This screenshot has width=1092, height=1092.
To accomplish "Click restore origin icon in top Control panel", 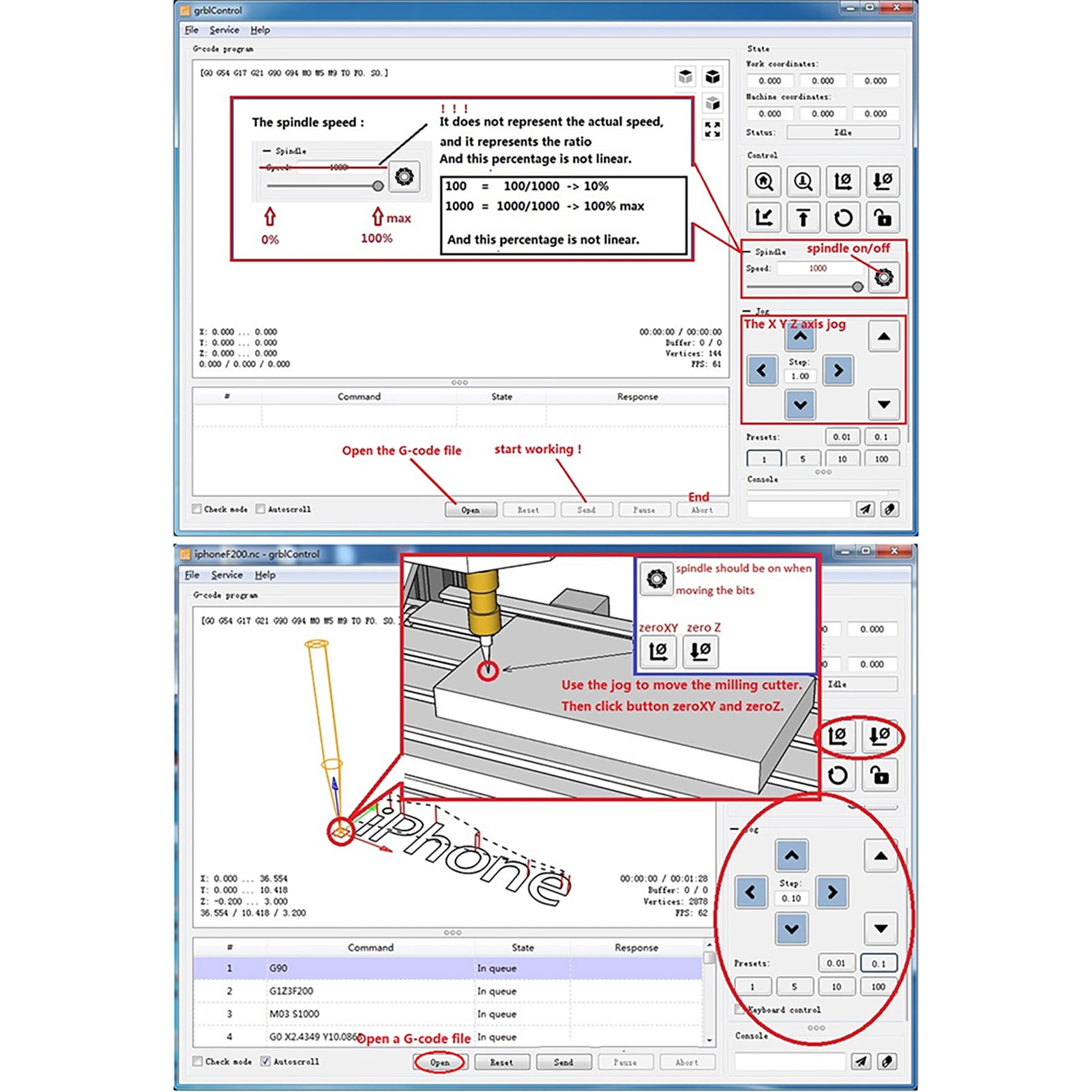I will (x=763, y=218).
